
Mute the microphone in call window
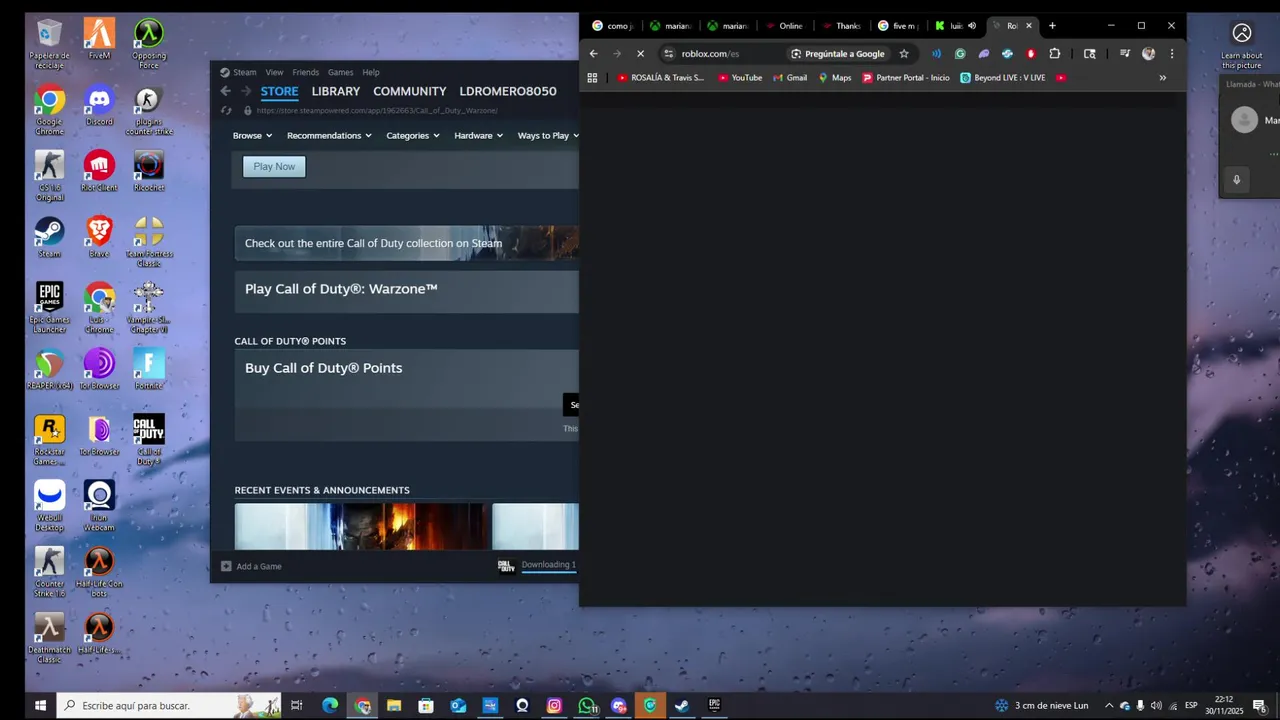1236,180
